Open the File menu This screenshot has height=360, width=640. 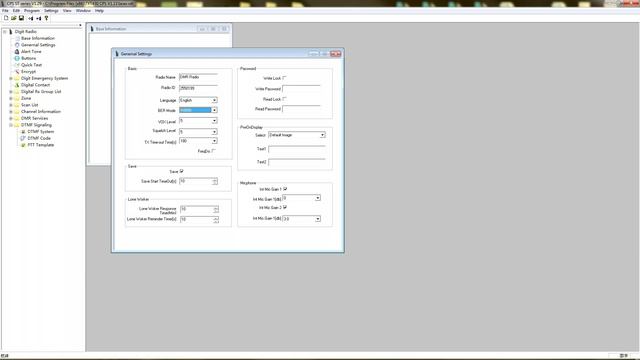[5, 11]
